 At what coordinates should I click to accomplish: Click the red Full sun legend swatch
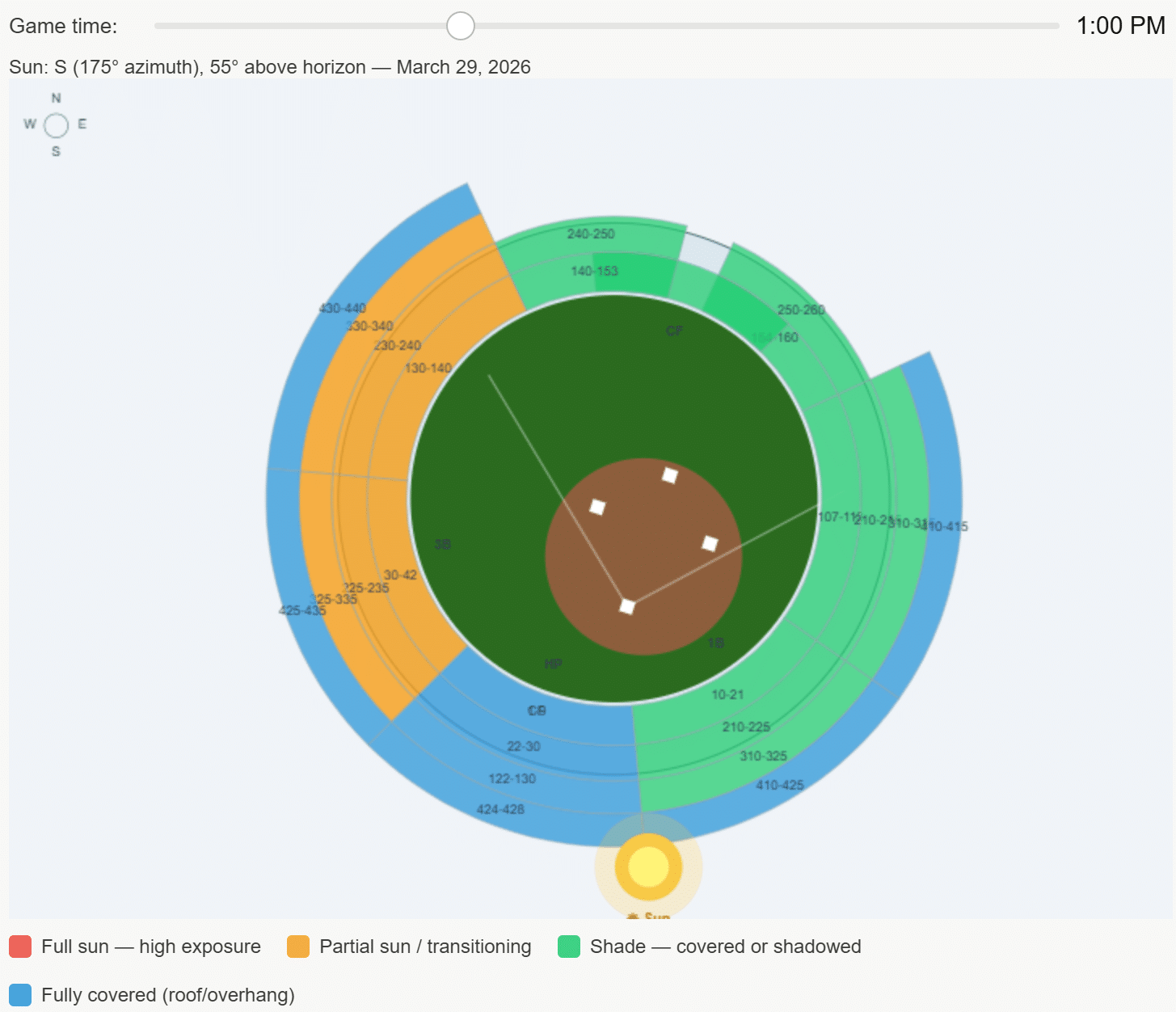pyautogui.click(x=20, y=947)
